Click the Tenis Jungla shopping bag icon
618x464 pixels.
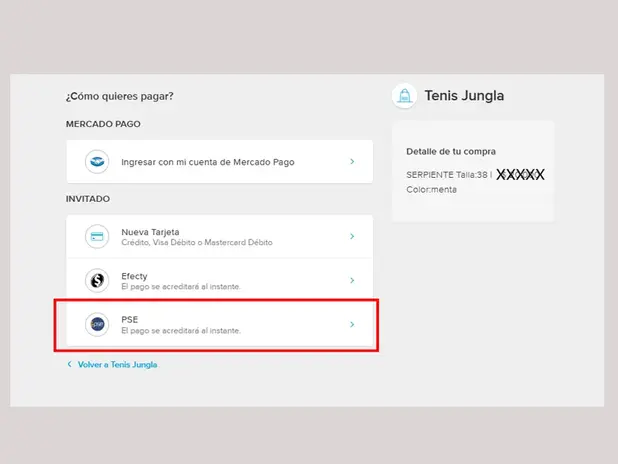(404, 96)
